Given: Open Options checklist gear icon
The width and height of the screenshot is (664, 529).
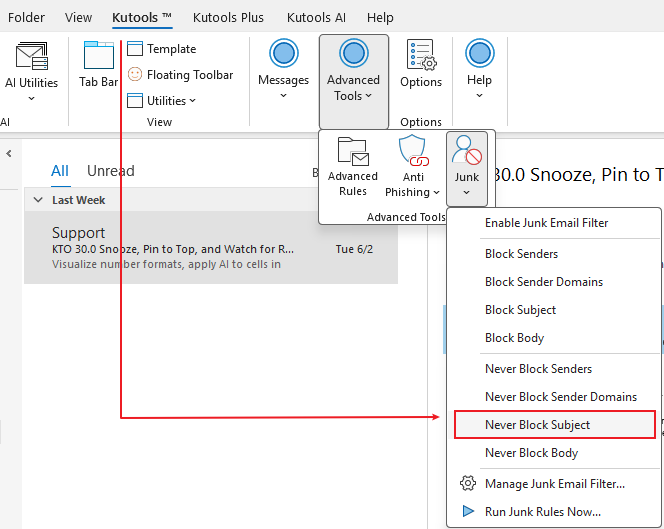Looking at the screenshot, I should coord(421,55).
